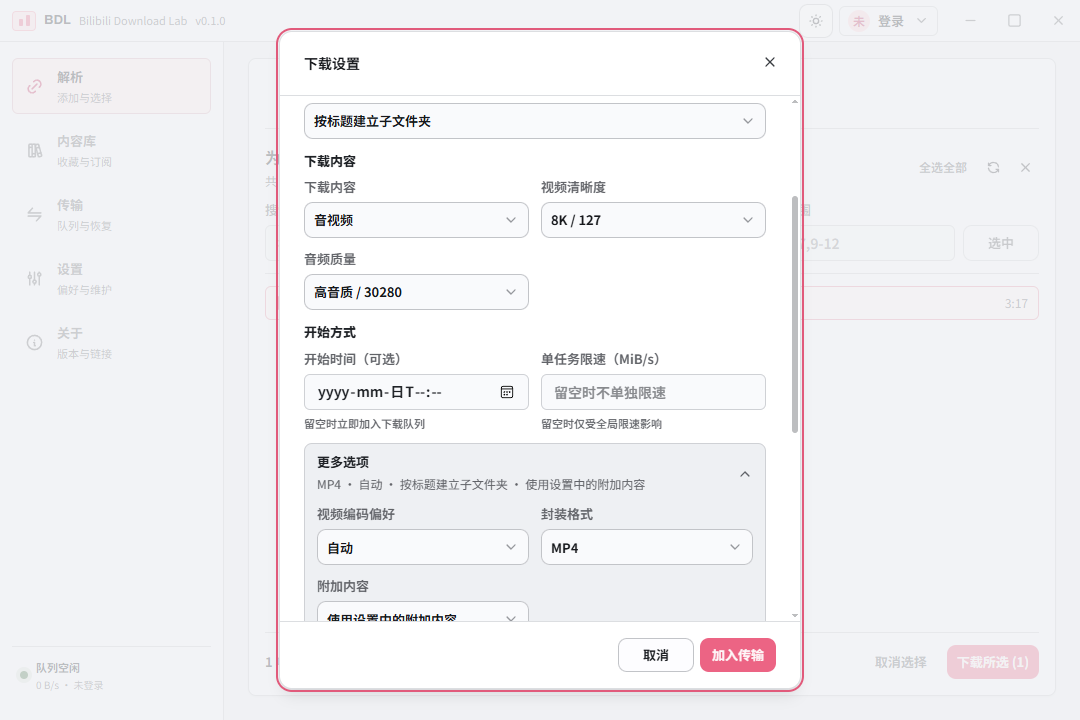Screen dimensions: 1080x720
Task: Click the 取消 button
Action: tap(655, 655)
